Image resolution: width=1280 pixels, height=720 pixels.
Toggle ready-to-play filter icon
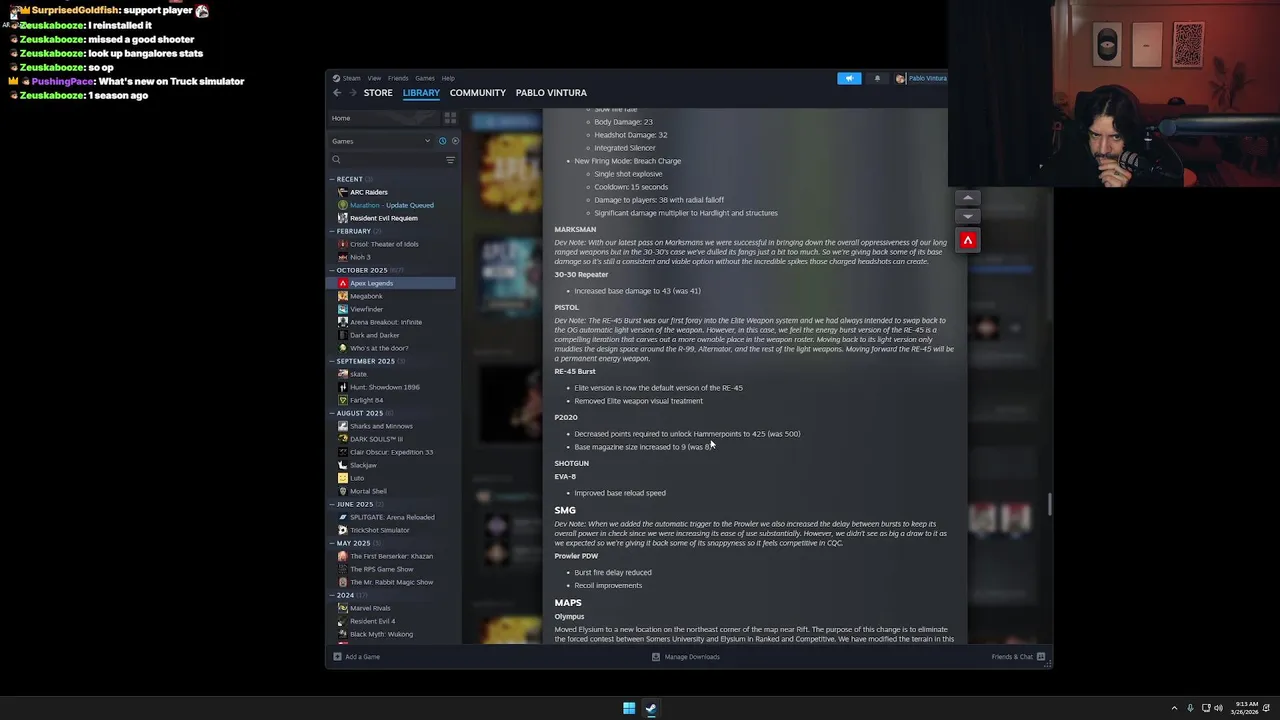pyautogui.click(x=455, y=141)
